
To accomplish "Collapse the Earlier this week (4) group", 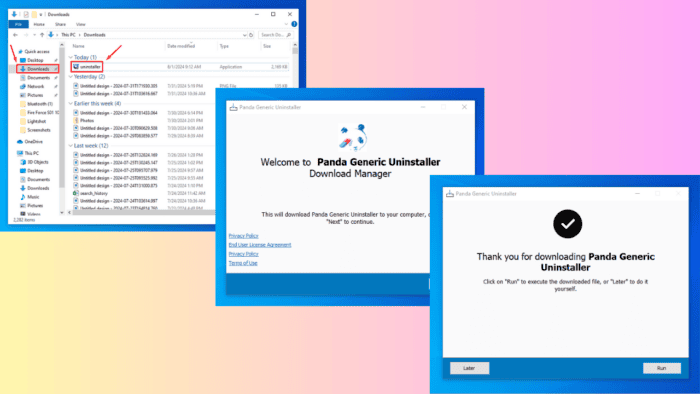I will point(71,104).
